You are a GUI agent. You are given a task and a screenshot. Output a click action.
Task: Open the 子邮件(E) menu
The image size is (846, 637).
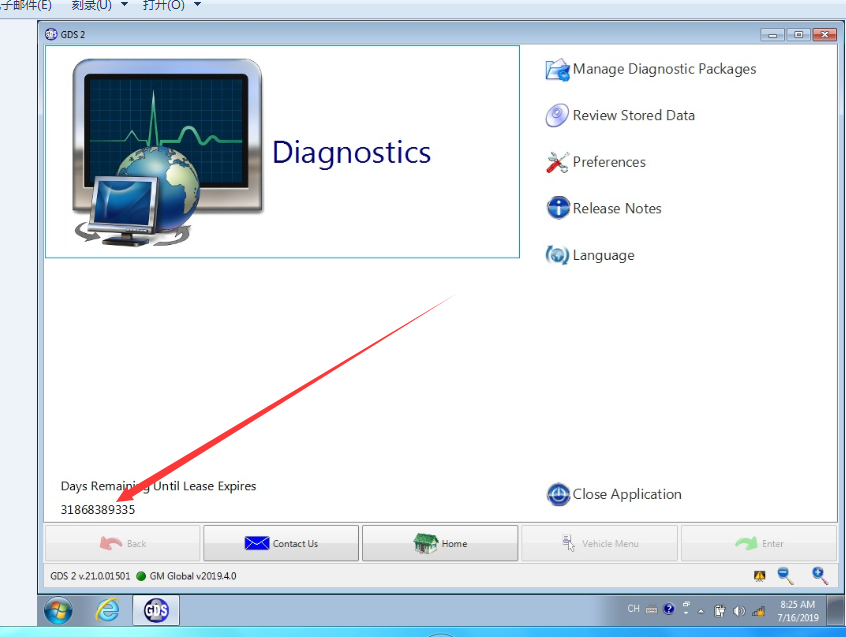pyautogui.click(x=24, y=5)
